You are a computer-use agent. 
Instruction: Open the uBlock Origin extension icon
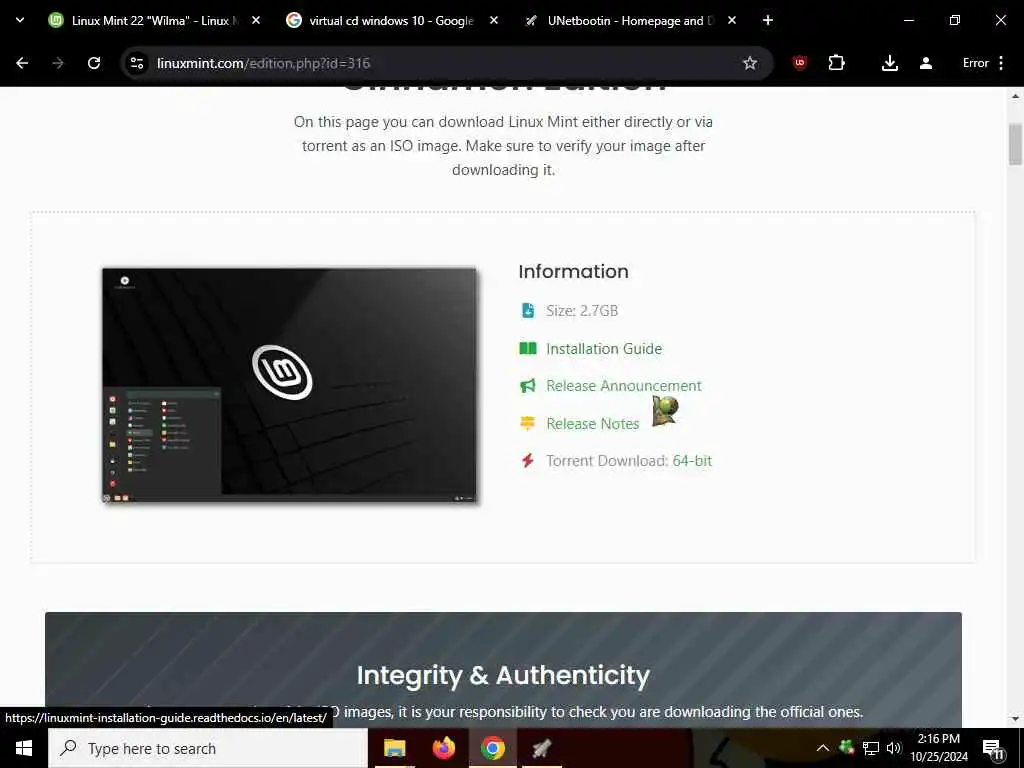click(x=799, y=63)
